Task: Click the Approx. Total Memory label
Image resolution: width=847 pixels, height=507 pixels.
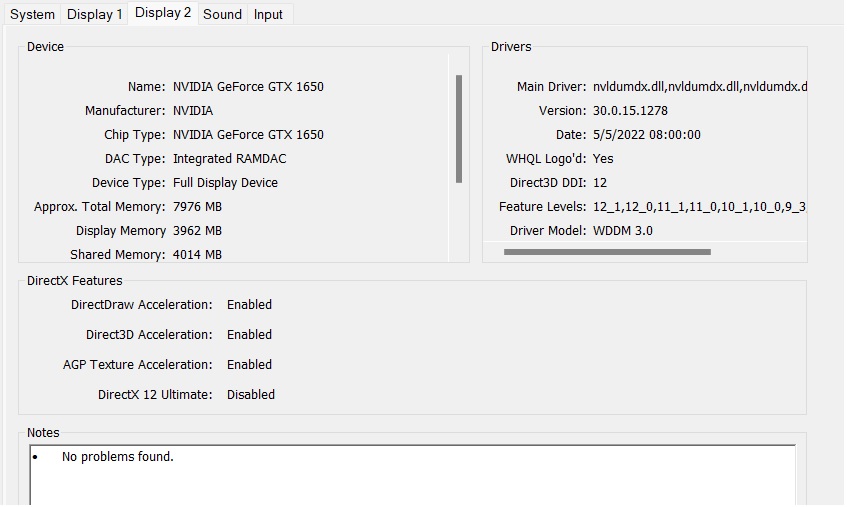Action: (99, 207)
